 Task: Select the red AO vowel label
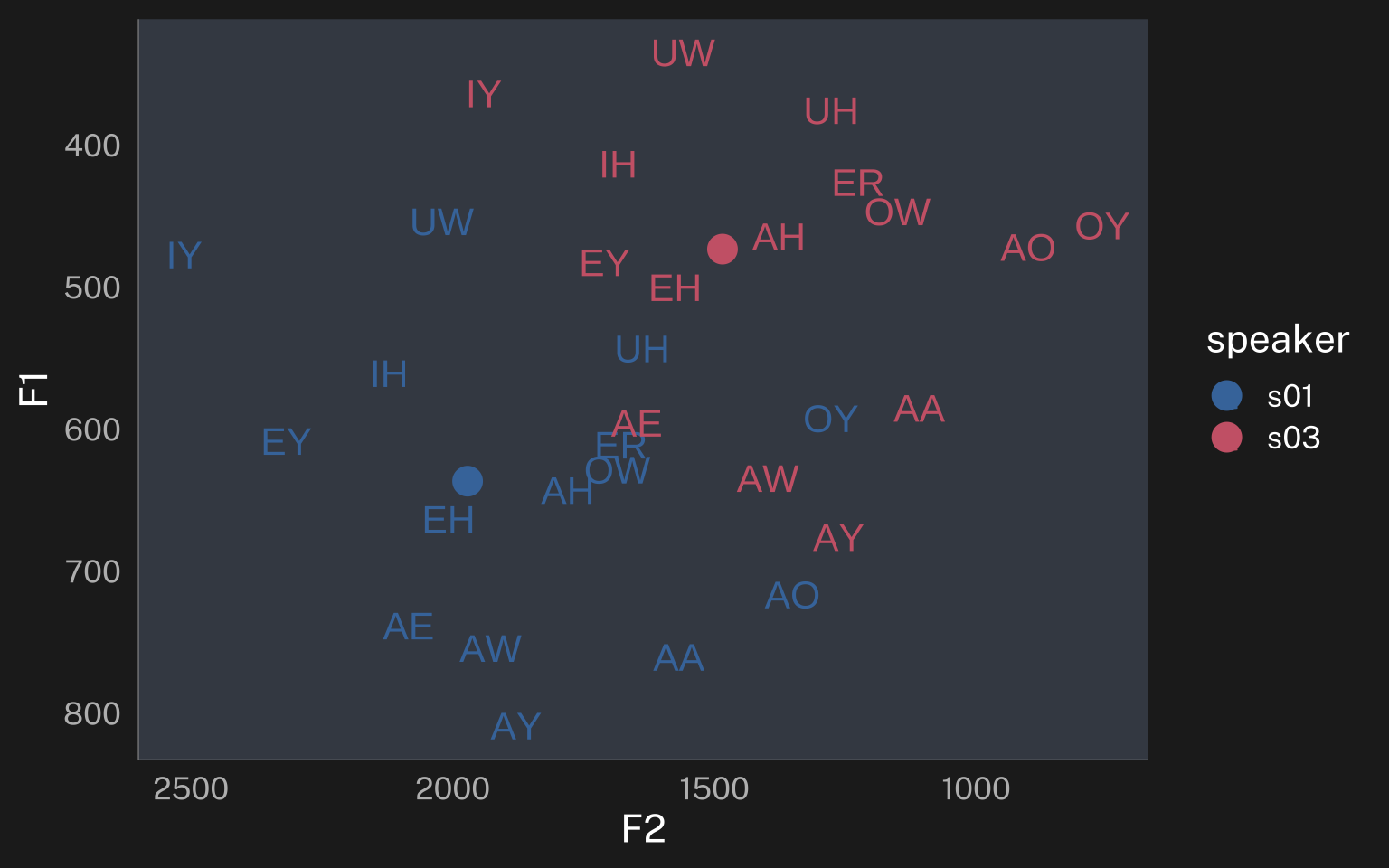click(1027, 248)
